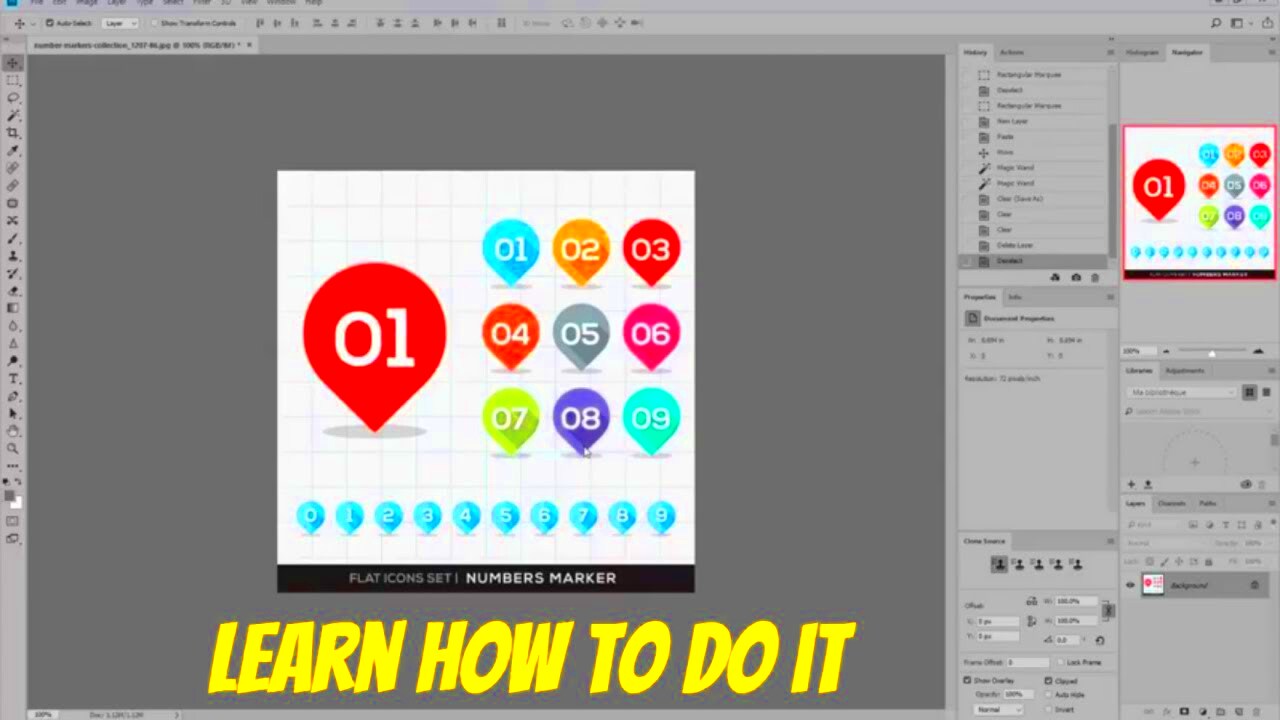Select first clone source stamp
The width and height of the screenshot is (1280, 720).
click(999, 565)
